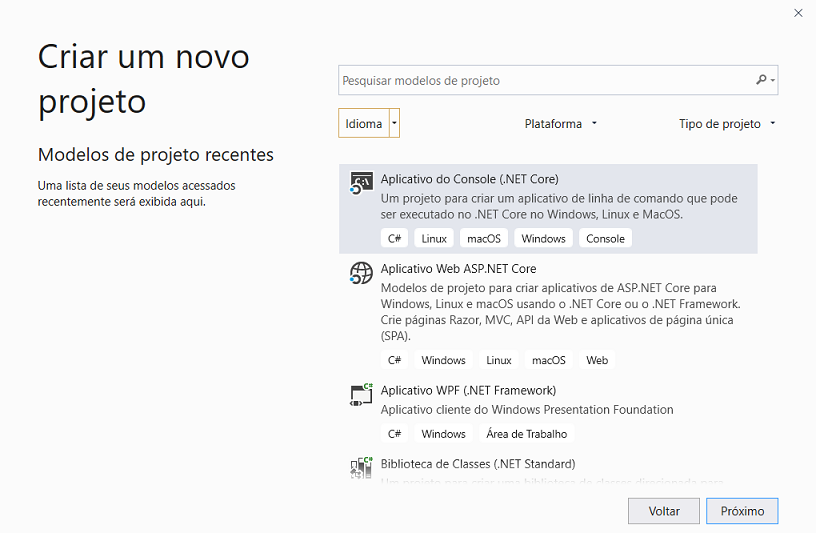Screen dimensions: 816x533
Task: Click the ASP.NET Core description paragraph
Action: pos(560,312)
